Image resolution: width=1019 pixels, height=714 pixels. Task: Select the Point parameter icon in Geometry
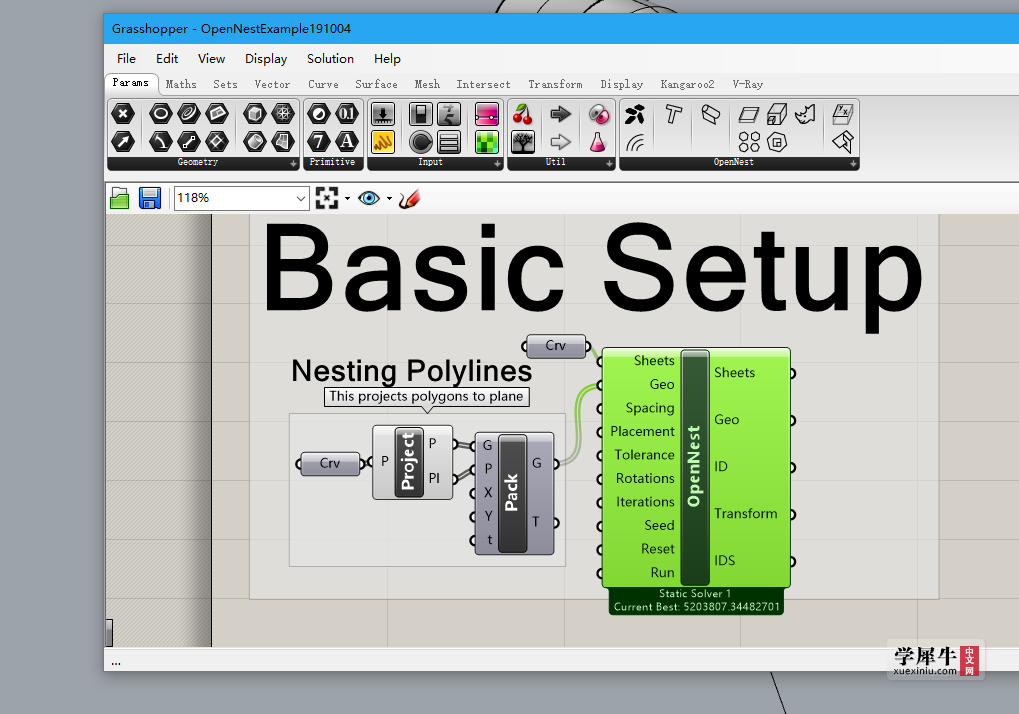tap(123, 114)
